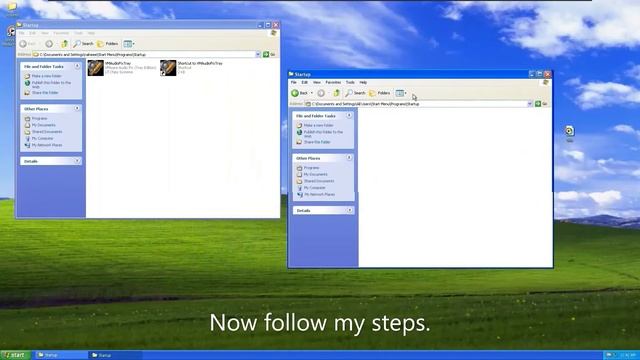
Task: Click Go button in VMAudioFixTray window
Action: [x=269, y=55]
